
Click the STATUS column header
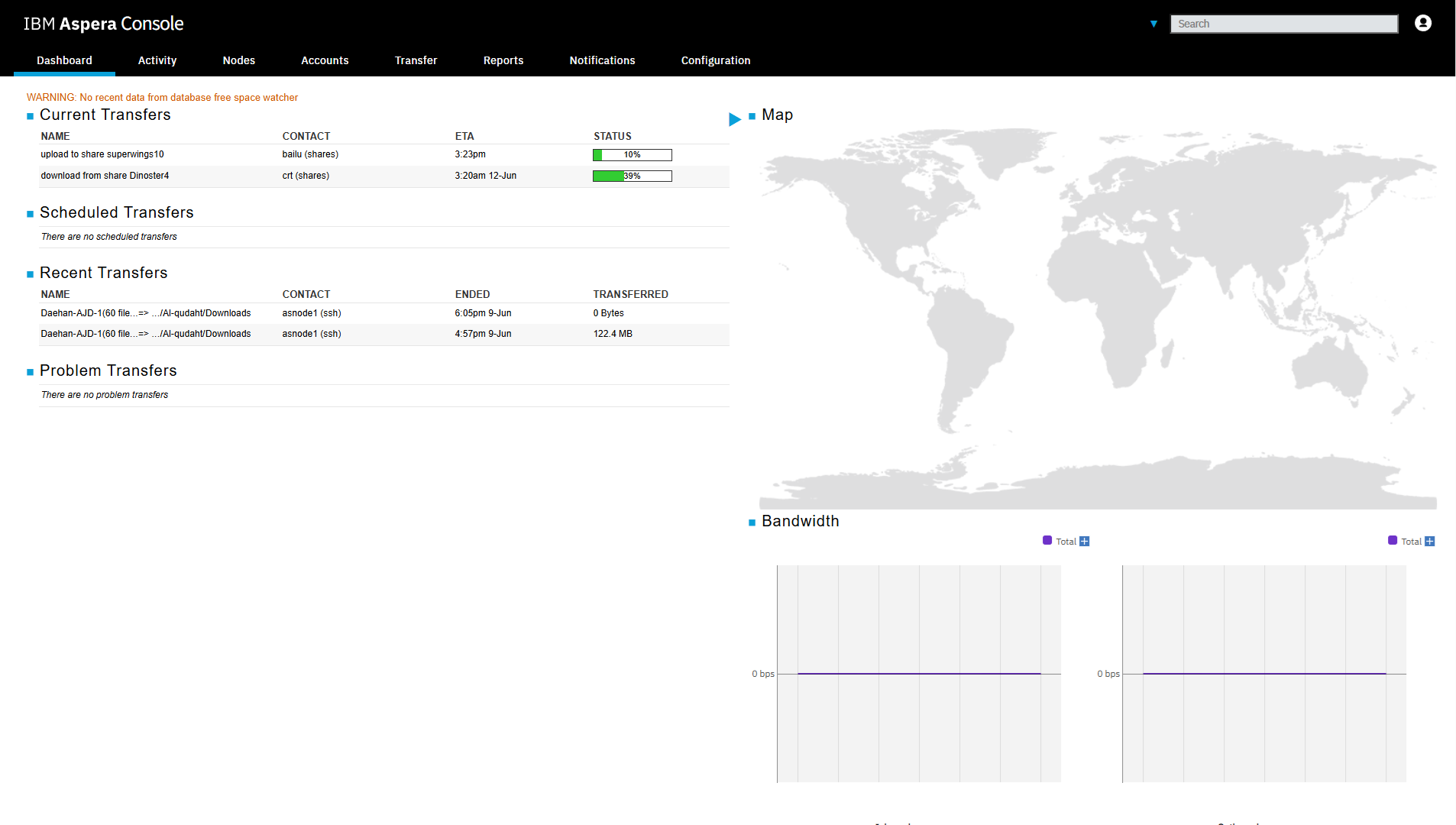(613, 136)
